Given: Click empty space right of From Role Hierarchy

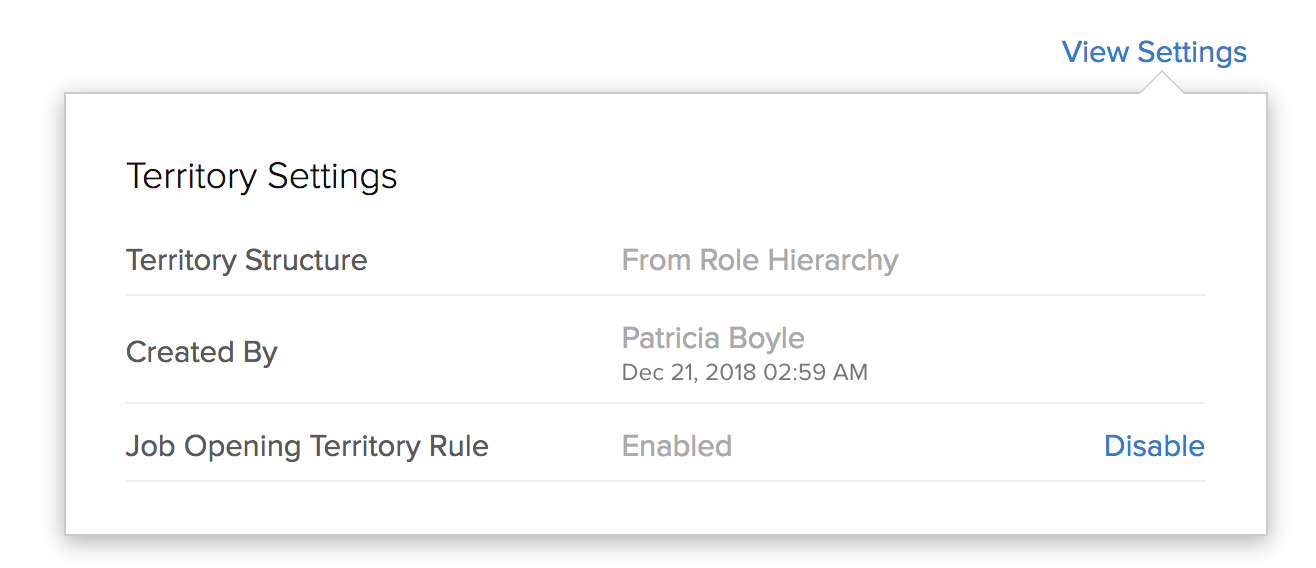Looking at the screenshot, I should tap(1050, 261).
